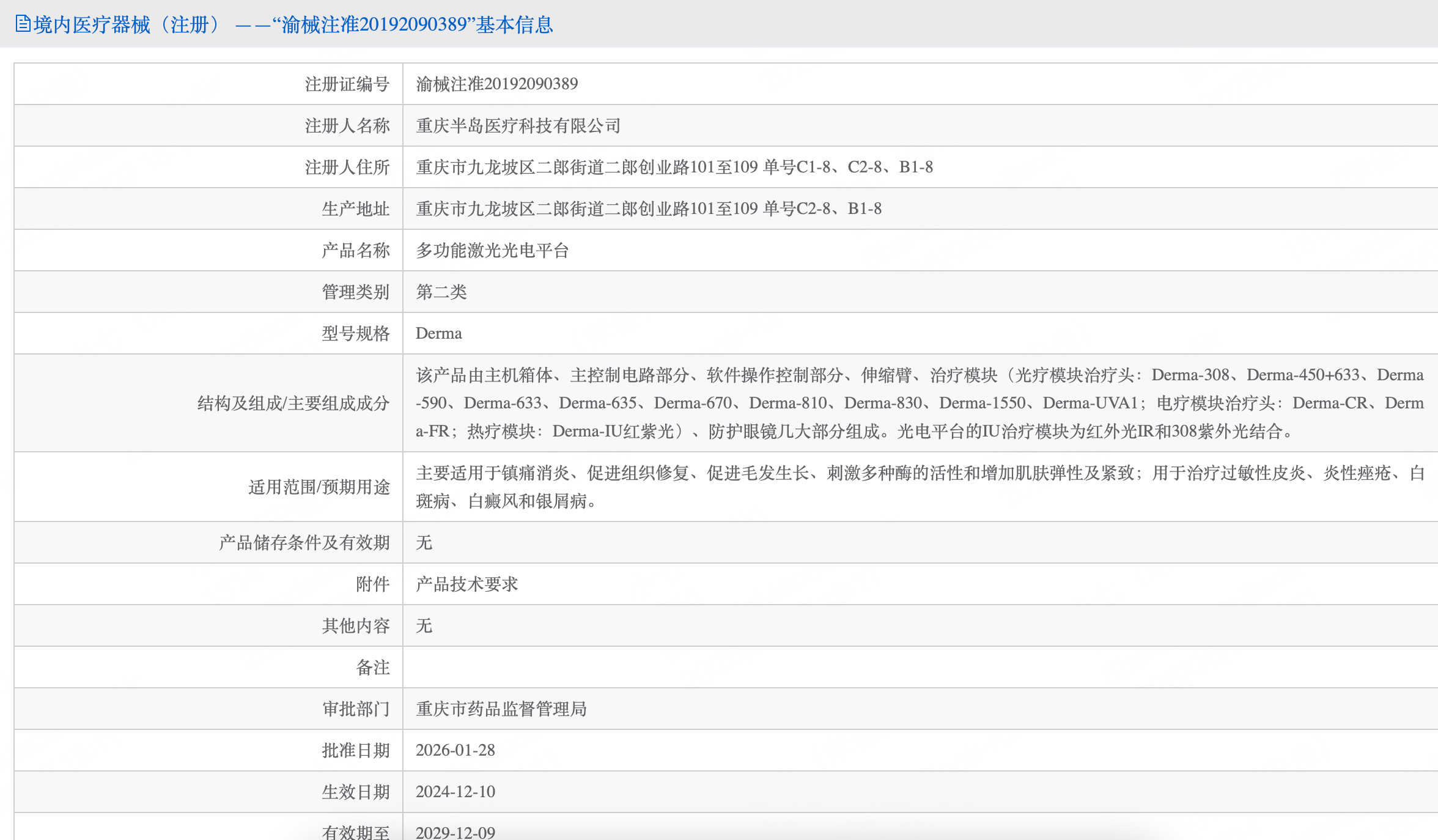Click the document icon beside the page title
Screen dimensions: 1438x840
coord(23,24)
